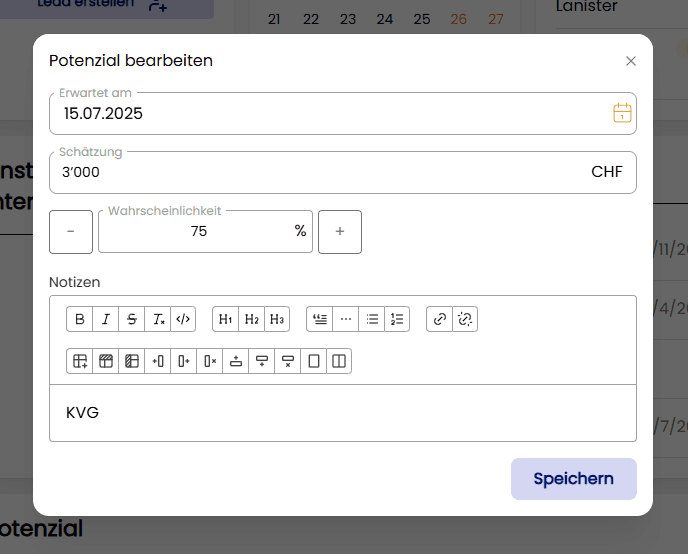Insert a new table
The image size is (688, 554).
click(79, 361)
